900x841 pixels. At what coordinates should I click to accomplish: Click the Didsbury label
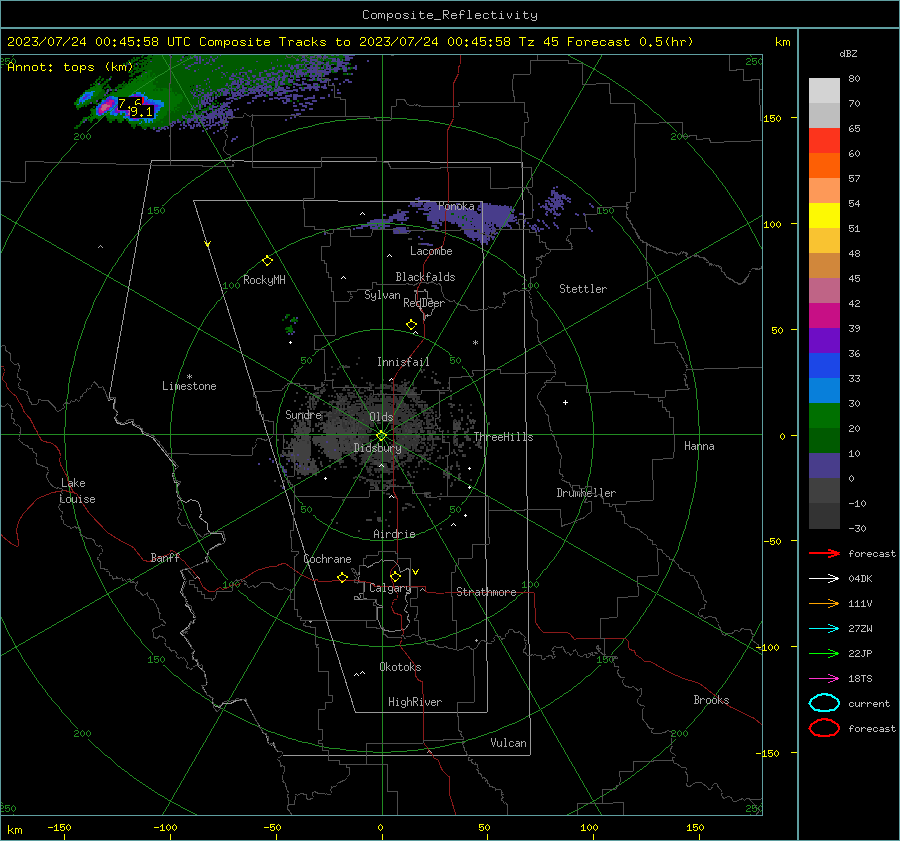tap(377, 448)
